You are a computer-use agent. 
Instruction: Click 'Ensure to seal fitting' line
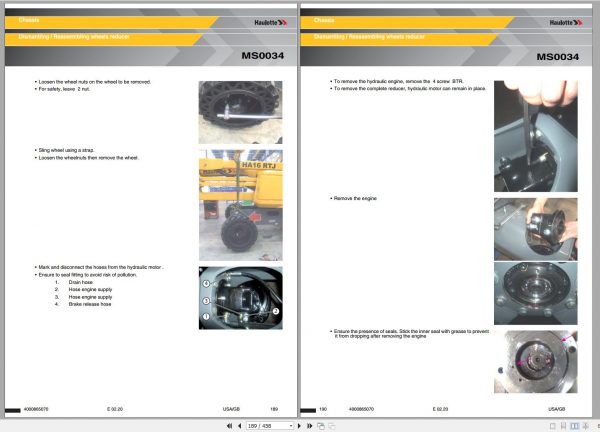point(86,275)
